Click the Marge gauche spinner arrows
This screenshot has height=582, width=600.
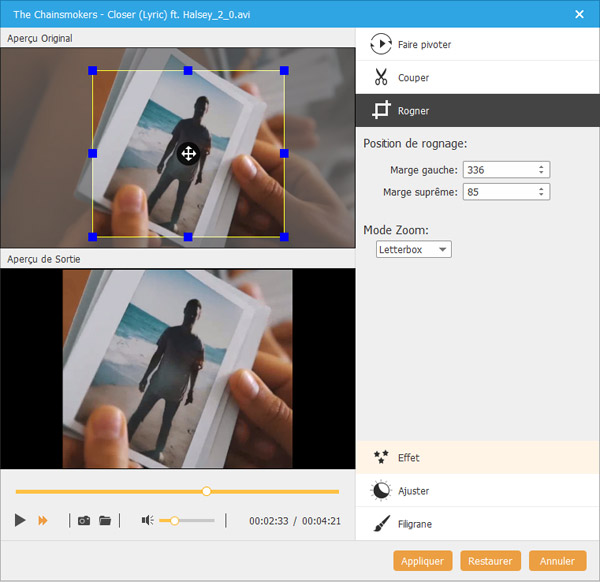point(542,169)
